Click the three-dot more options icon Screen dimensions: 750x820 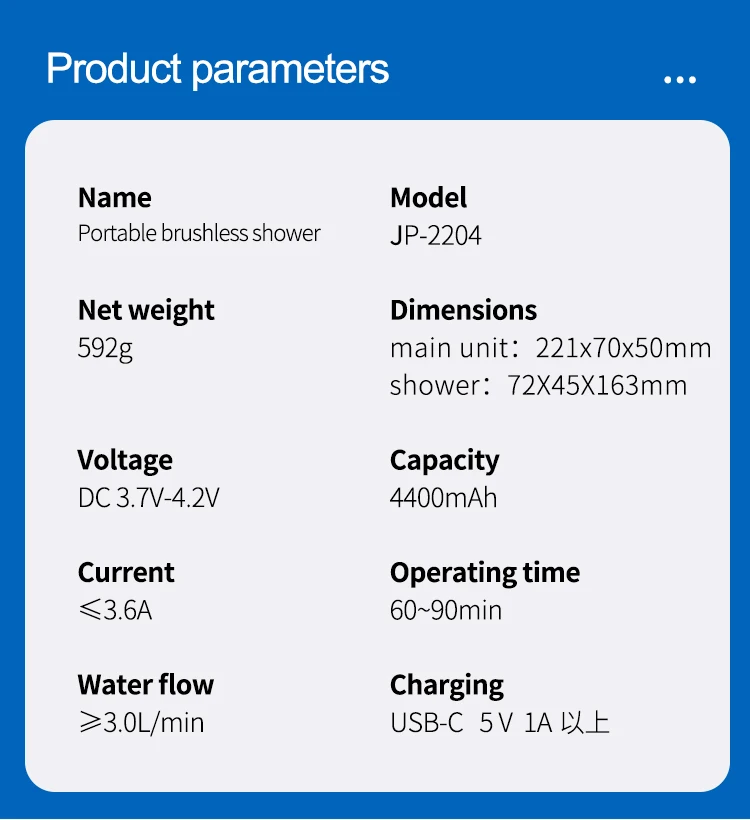pos(680,80)
